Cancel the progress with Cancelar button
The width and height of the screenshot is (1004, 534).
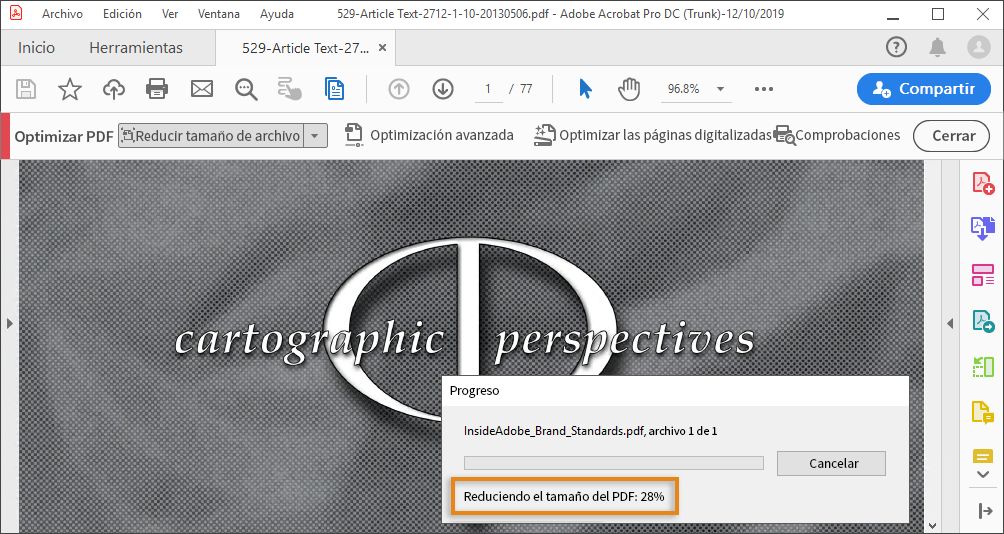click(831, 463)
